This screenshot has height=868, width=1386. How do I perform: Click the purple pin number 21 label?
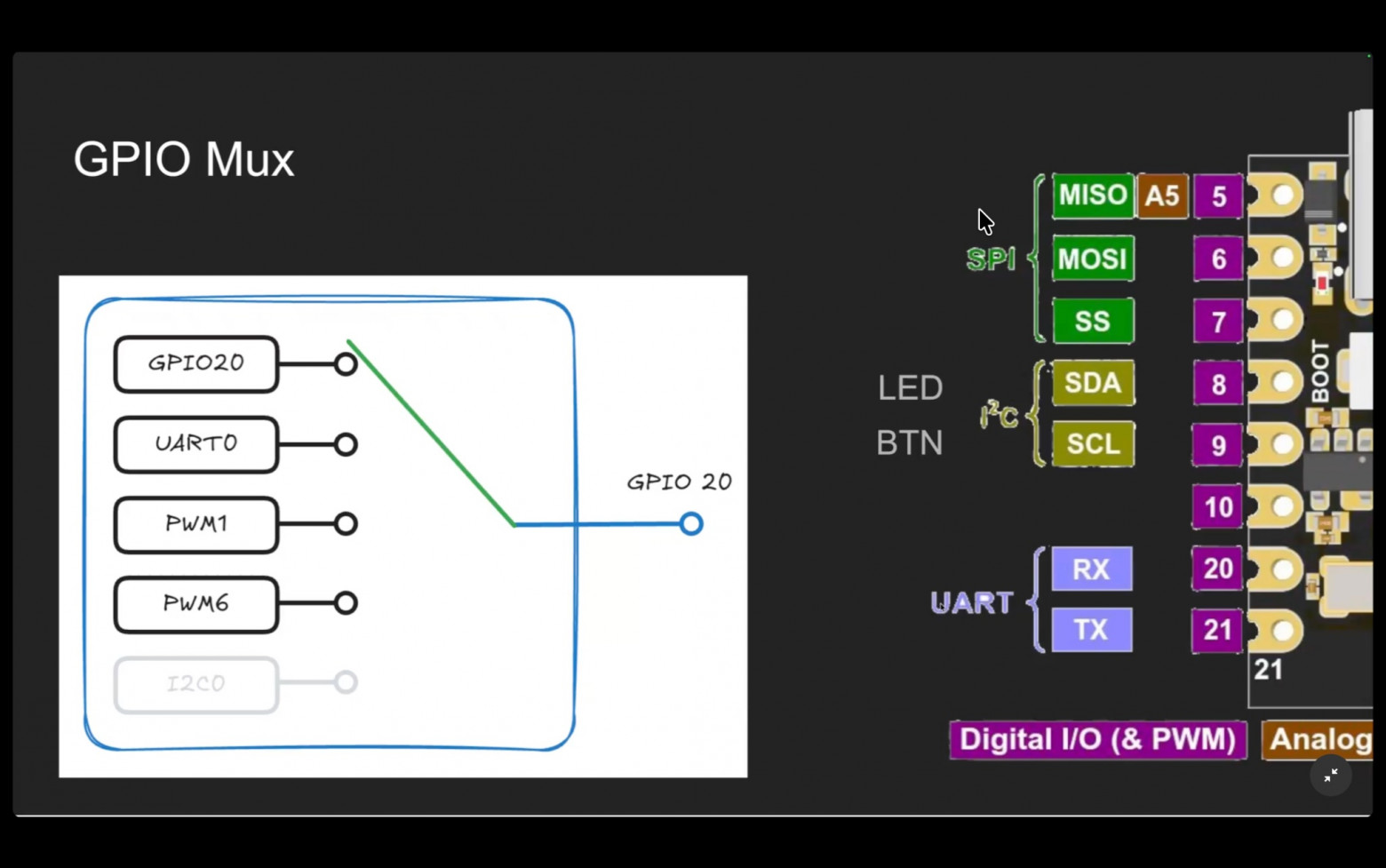pos(1218,630)
